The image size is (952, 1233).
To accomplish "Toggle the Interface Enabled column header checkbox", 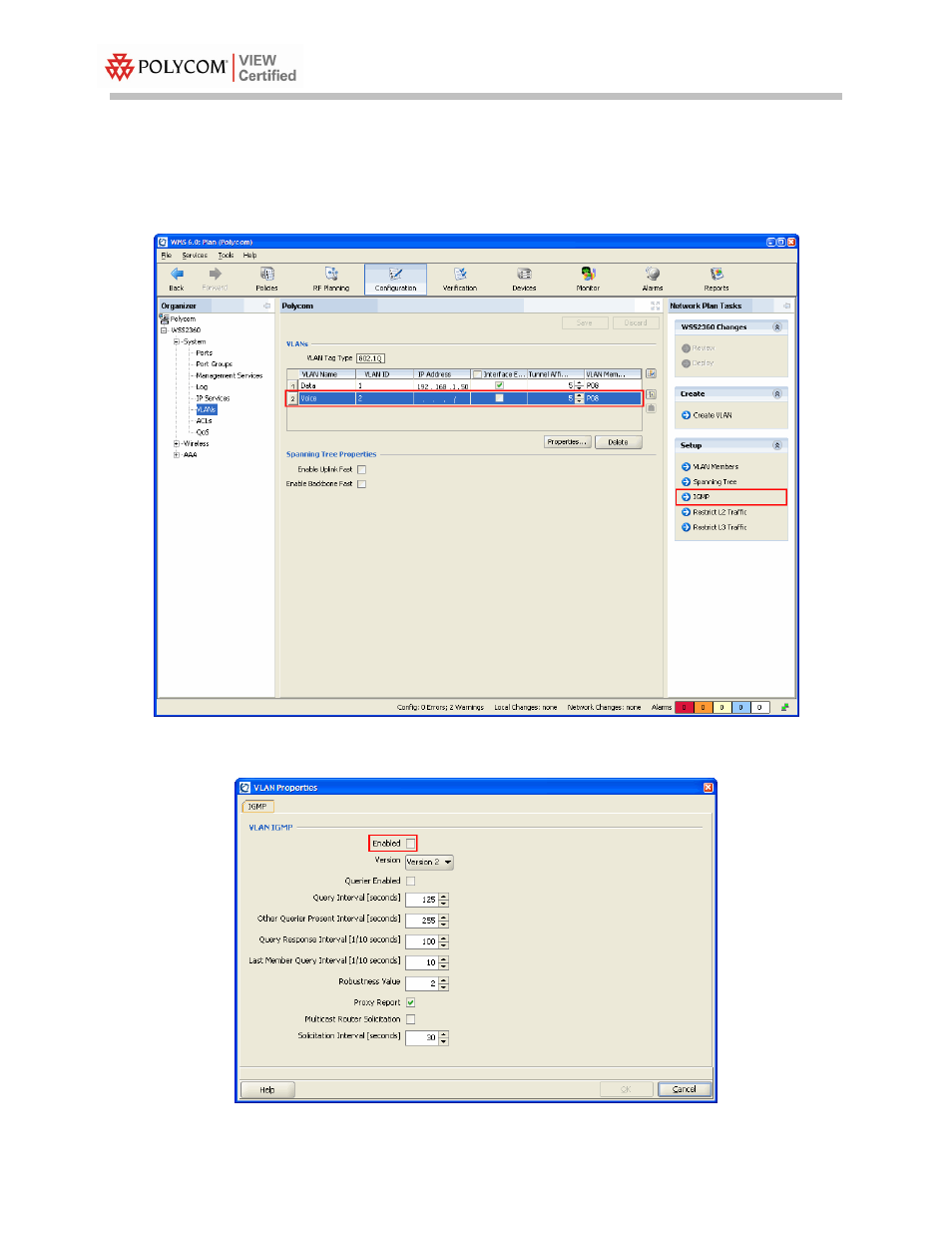I will [x=477, y=374].
